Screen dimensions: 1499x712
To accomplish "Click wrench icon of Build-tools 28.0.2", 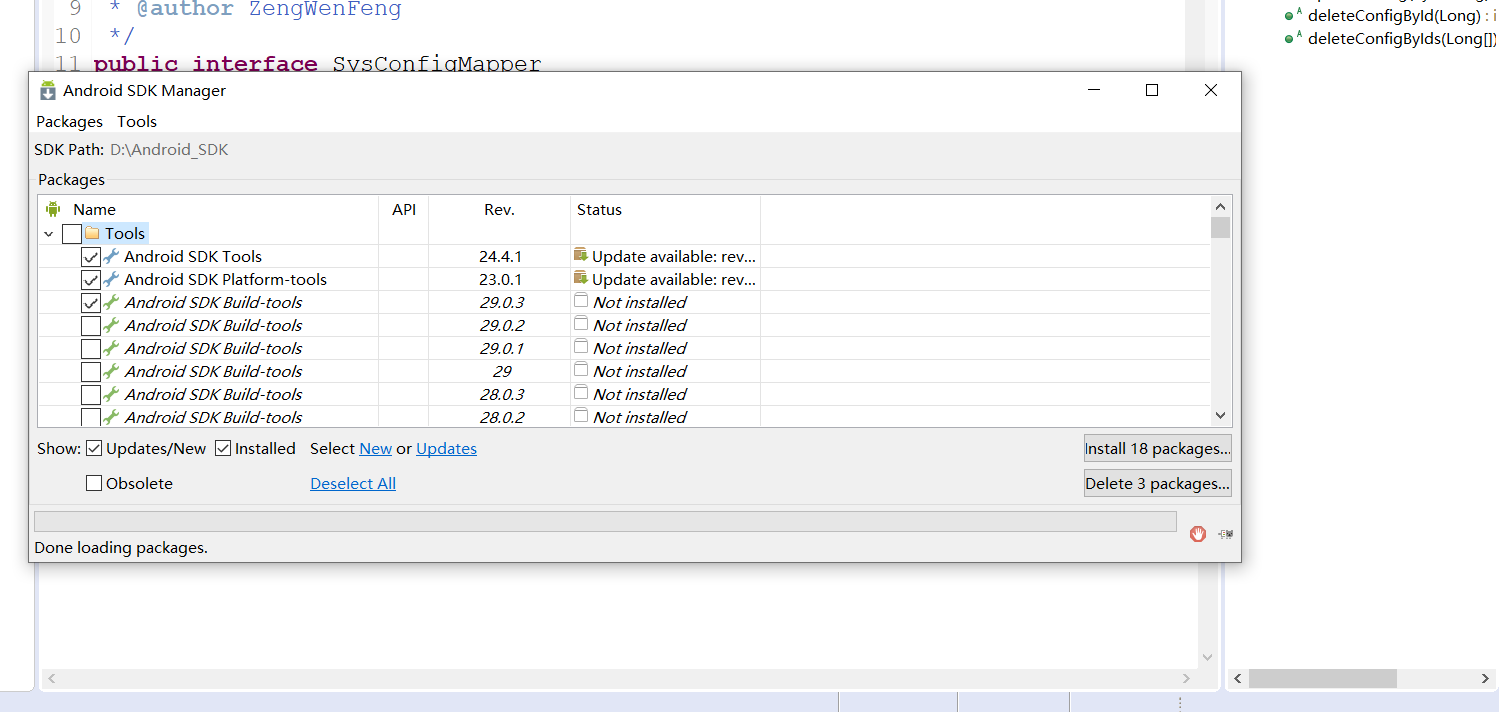I will click(x=111, y=417).
